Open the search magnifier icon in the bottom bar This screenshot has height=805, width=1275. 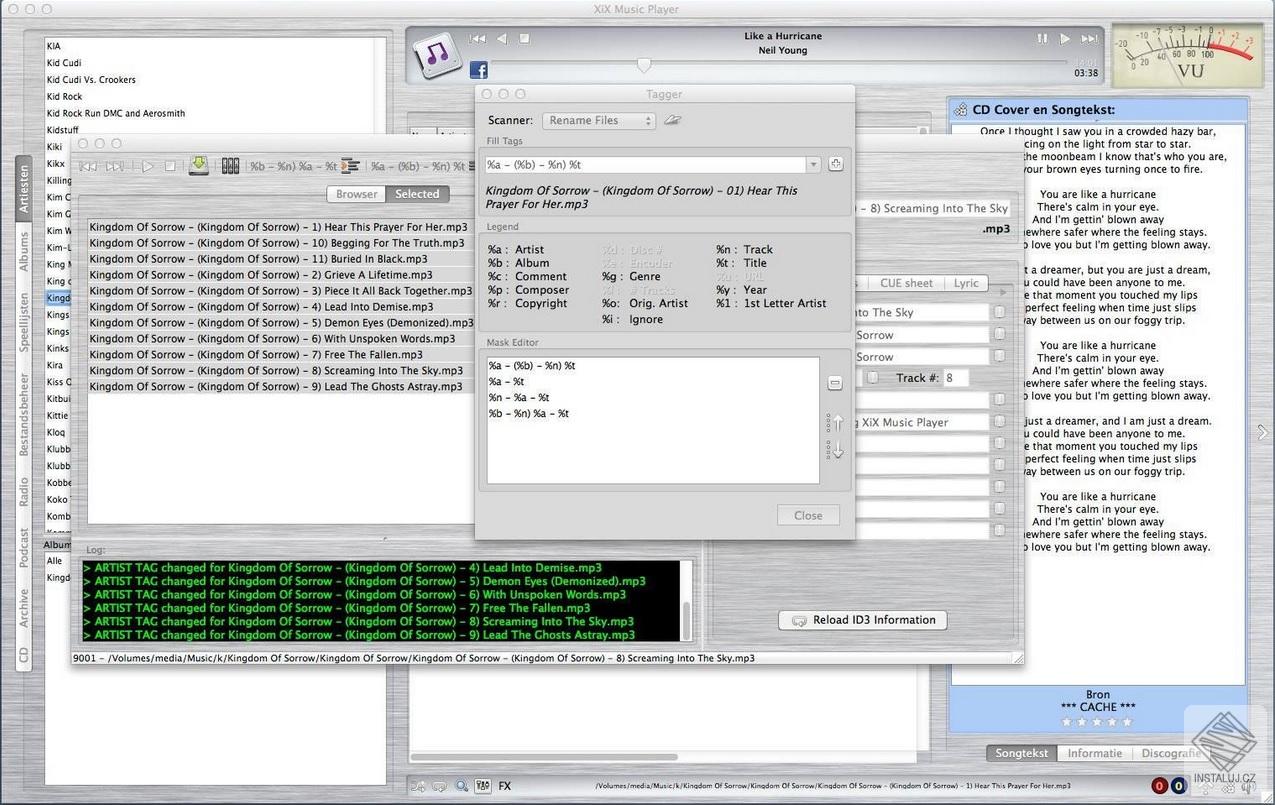pyautogui.click(x=461, y=786)
